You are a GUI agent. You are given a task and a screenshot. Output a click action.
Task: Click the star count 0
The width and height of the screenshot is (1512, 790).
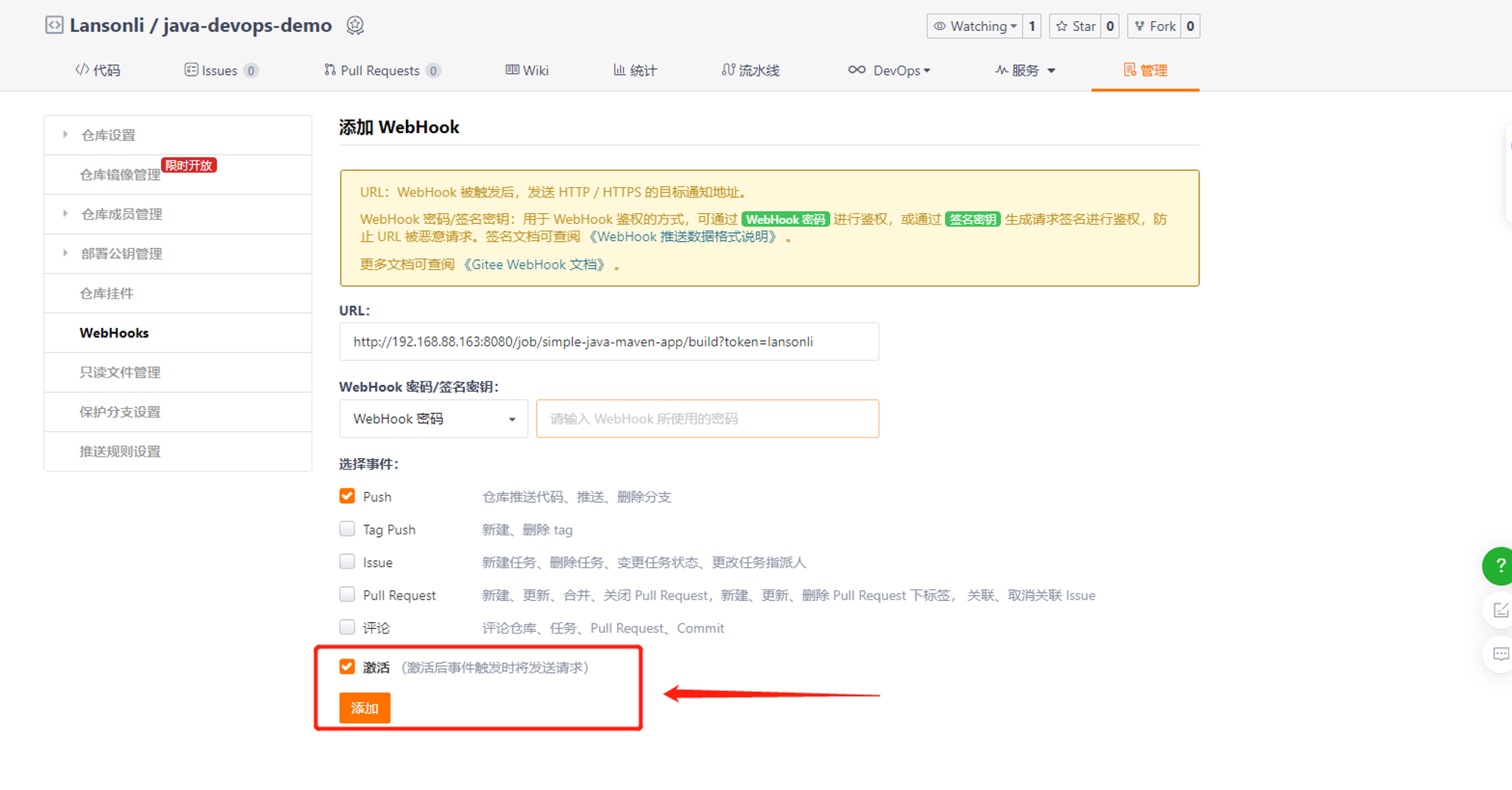(x=1111, y=26)
